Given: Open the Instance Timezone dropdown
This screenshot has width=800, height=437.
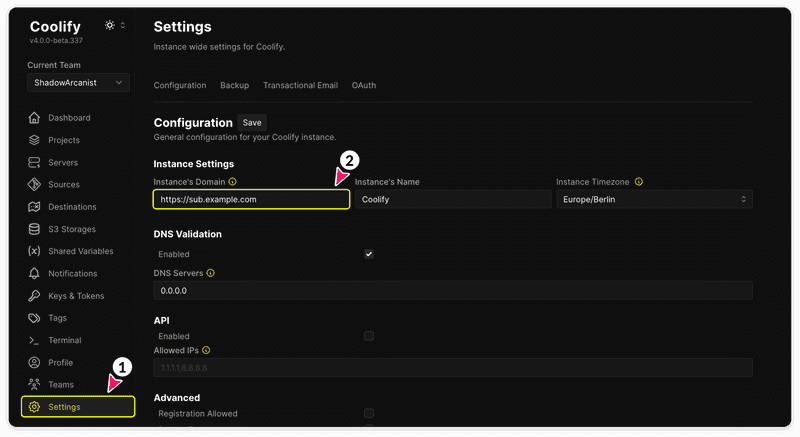Looking at the screenshot, I should click(654, 200).
